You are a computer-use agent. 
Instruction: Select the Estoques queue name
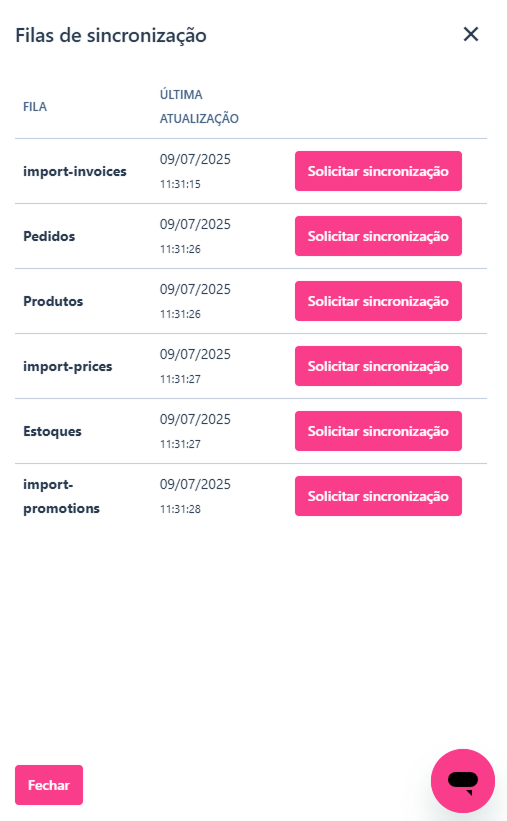52,431
